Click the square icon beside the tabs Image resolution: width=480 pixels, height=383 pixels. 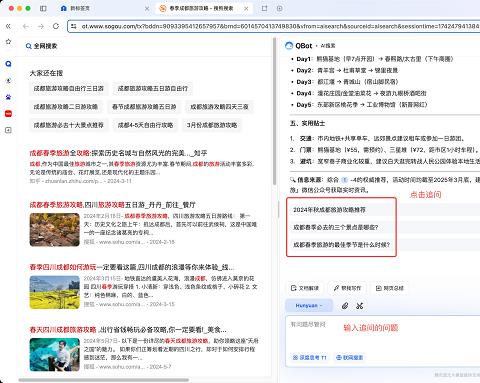pyautogui.click(x=264, y=8)
